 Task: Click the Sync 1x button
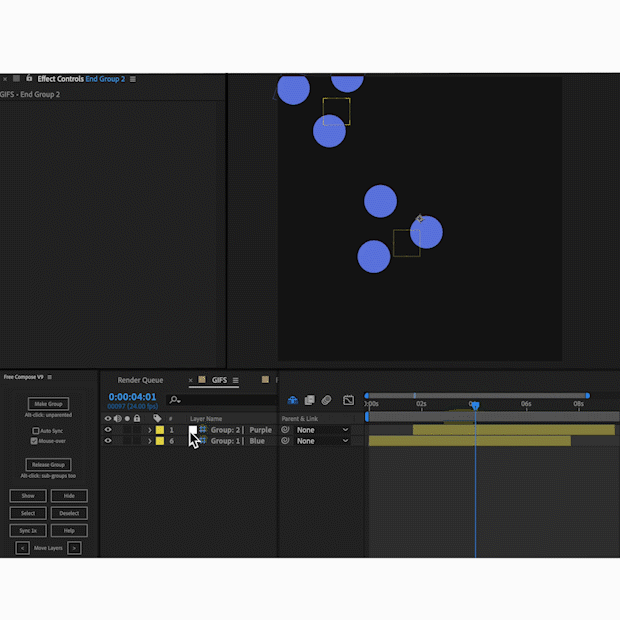(28, 531)
